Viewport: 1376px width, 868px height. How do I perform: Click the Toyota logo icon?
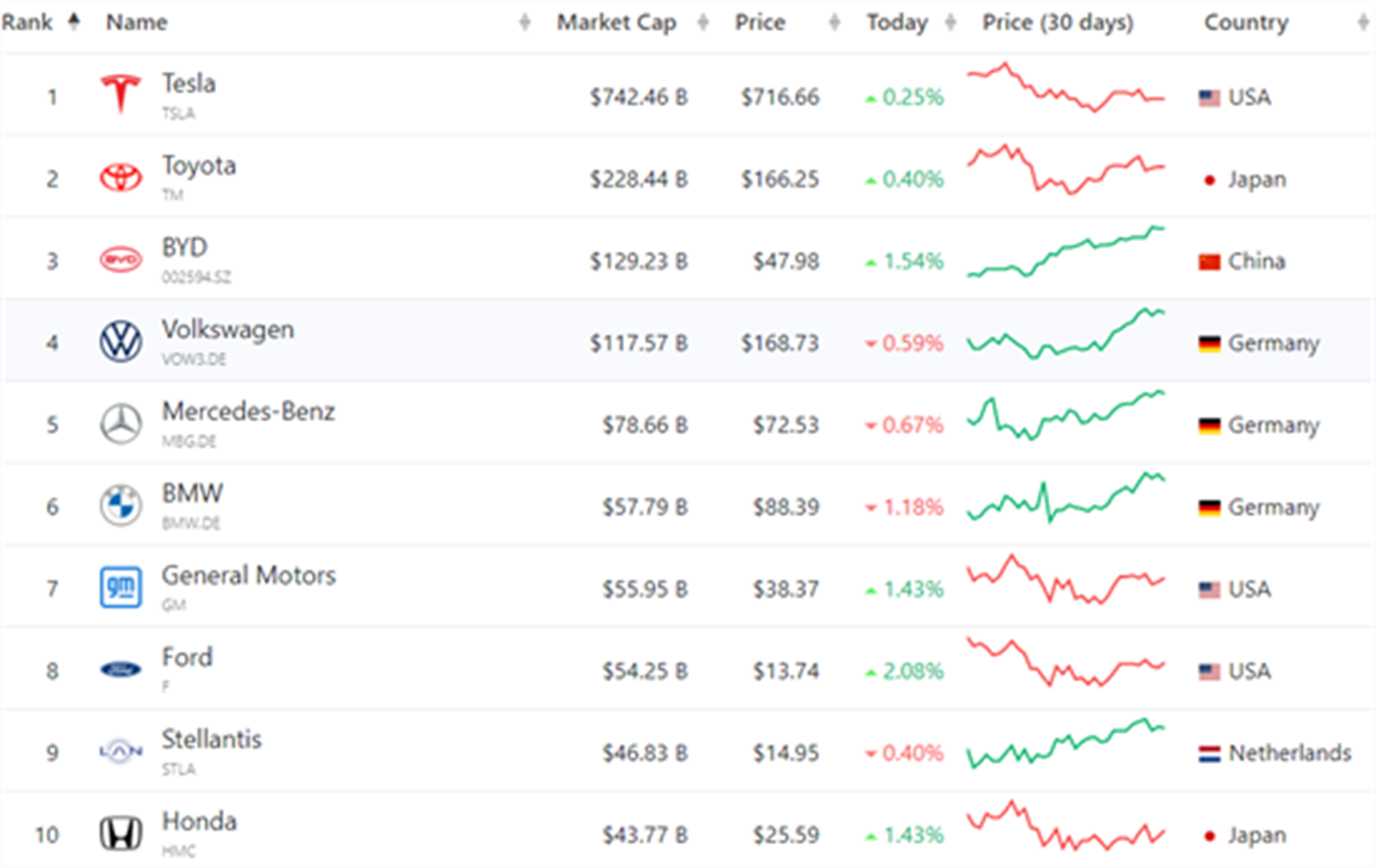121,177
